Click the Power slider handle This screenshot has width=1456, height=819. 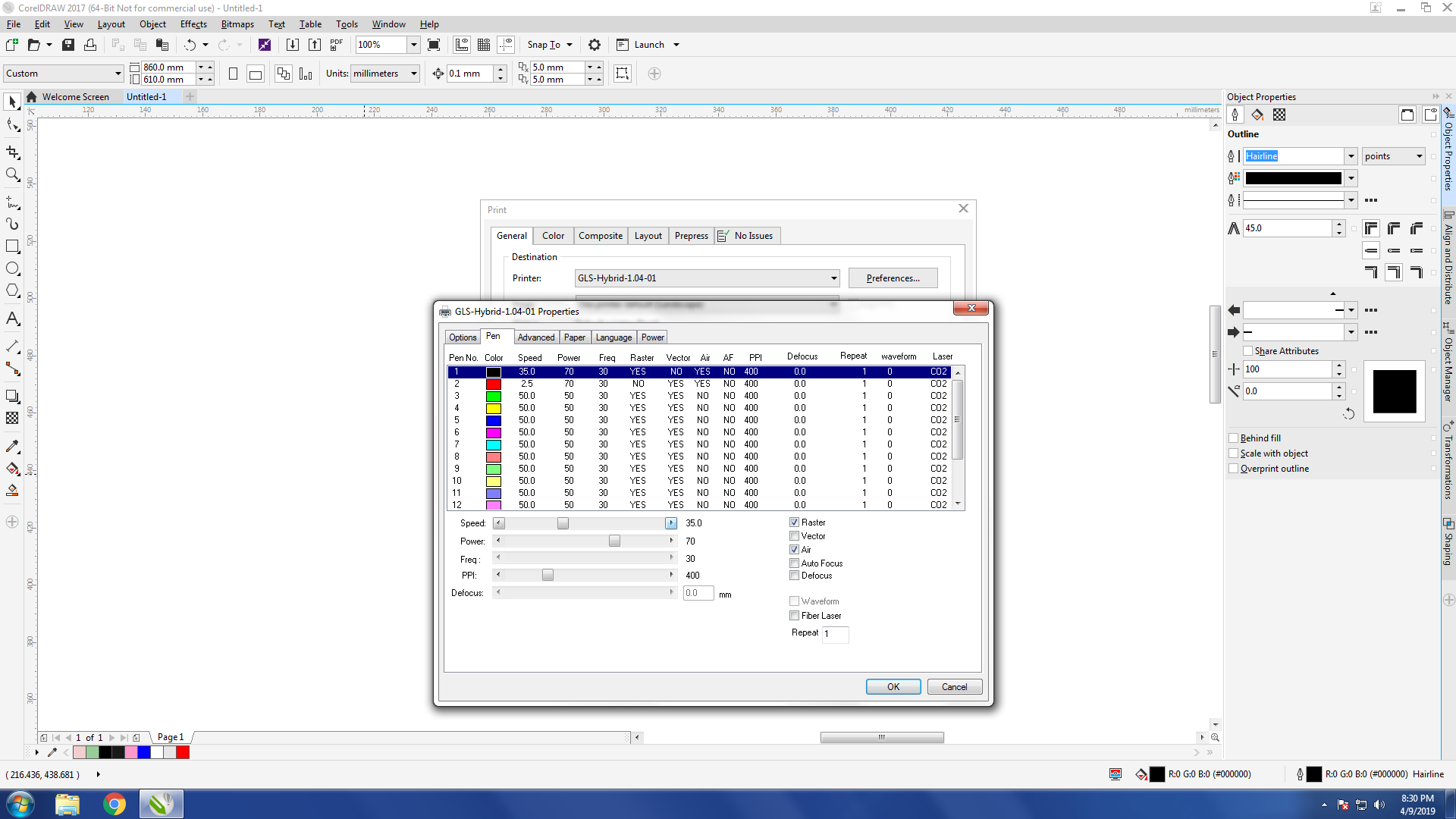tap(614, 541)
